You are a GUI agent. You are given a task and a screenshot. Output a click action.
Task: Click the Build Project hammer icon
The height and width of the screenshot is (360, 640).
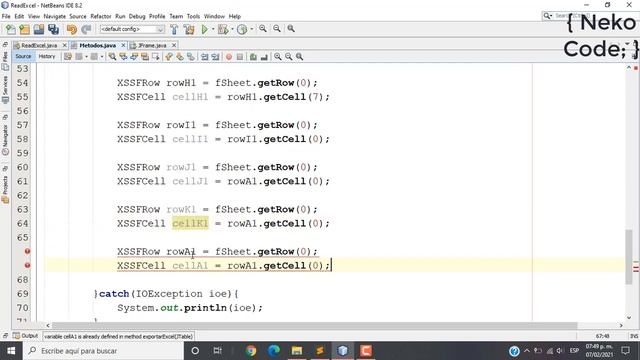pyautogui.click(x=174, y=29)
